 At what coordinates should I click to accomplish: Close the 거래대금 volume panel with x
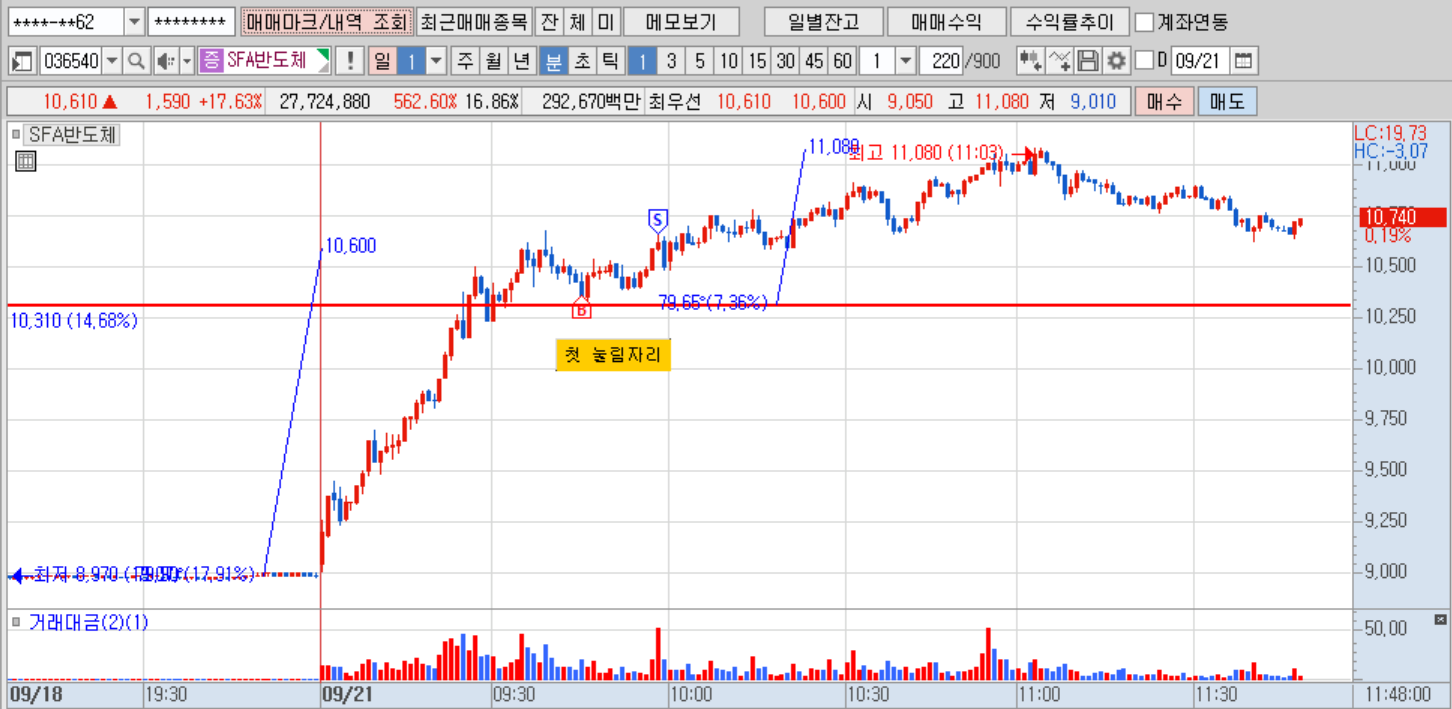point(1441,620)
